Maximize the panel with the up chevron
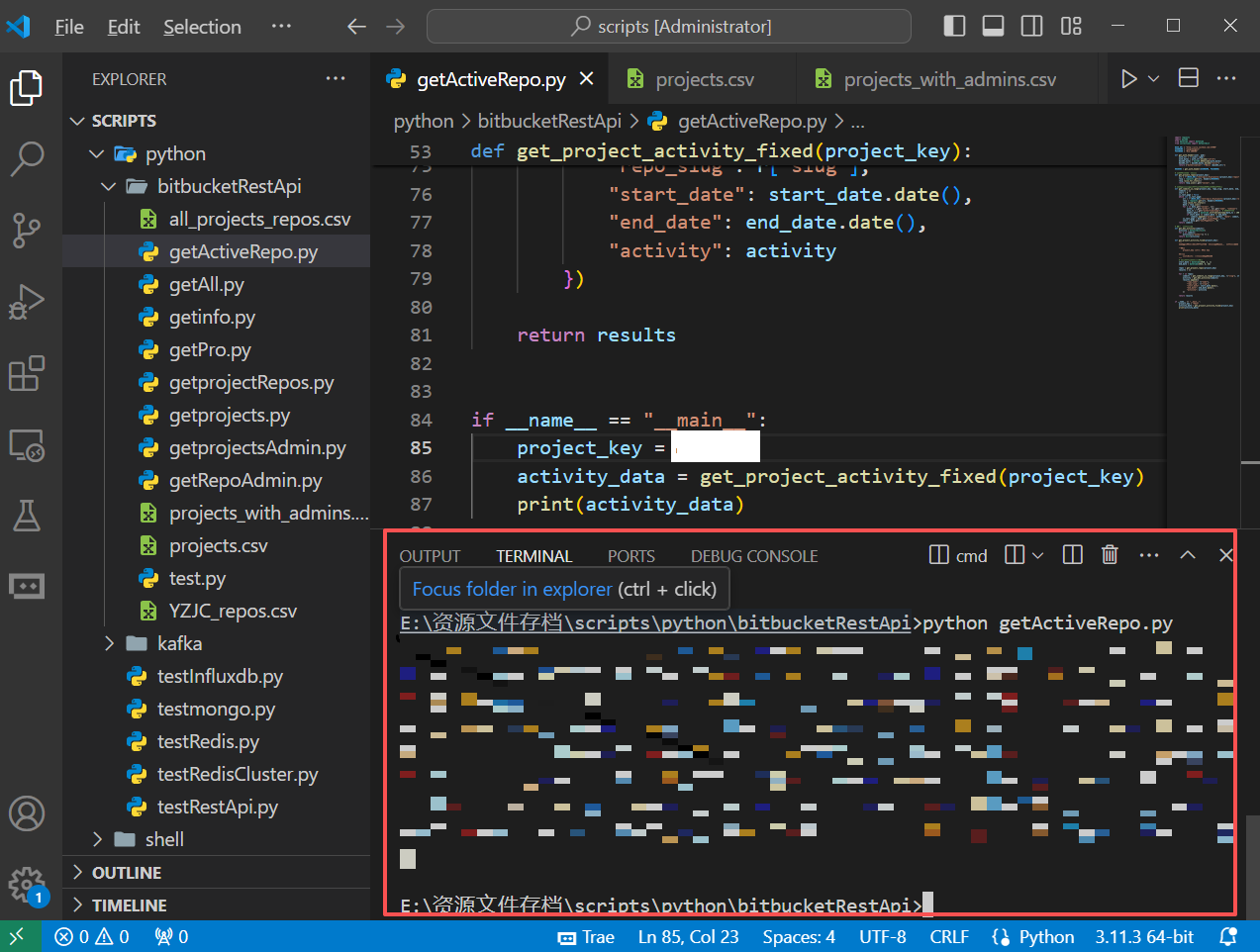This screenshot has height=952, width=1260. [x=1188, y=555]
